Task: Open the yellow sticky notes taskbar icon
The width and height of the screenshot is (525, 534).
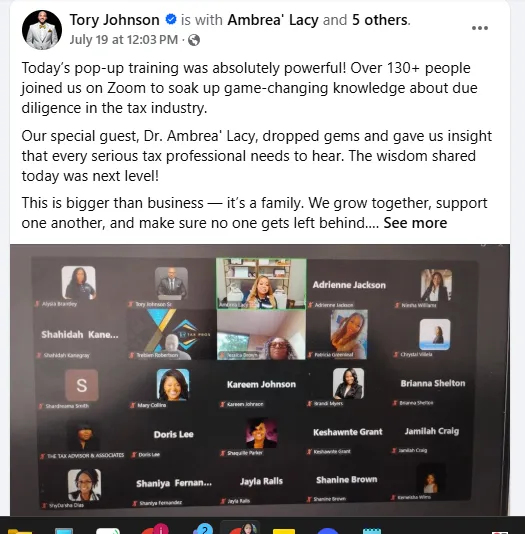Action: (x=284, y=531)
